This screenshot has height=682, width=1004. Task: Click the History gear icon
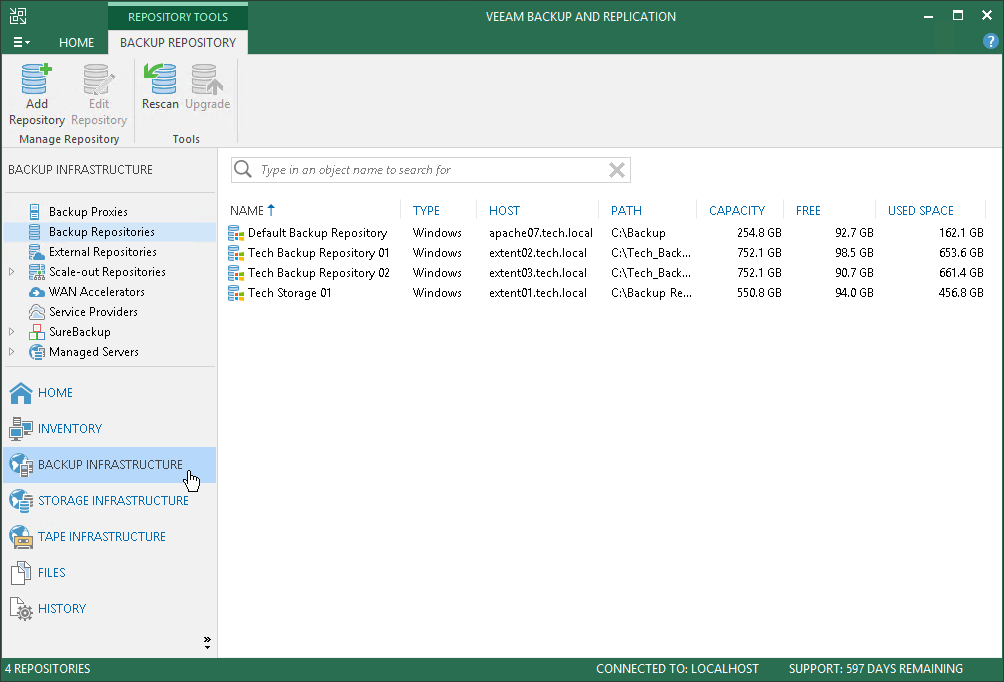tap(21, 609)
